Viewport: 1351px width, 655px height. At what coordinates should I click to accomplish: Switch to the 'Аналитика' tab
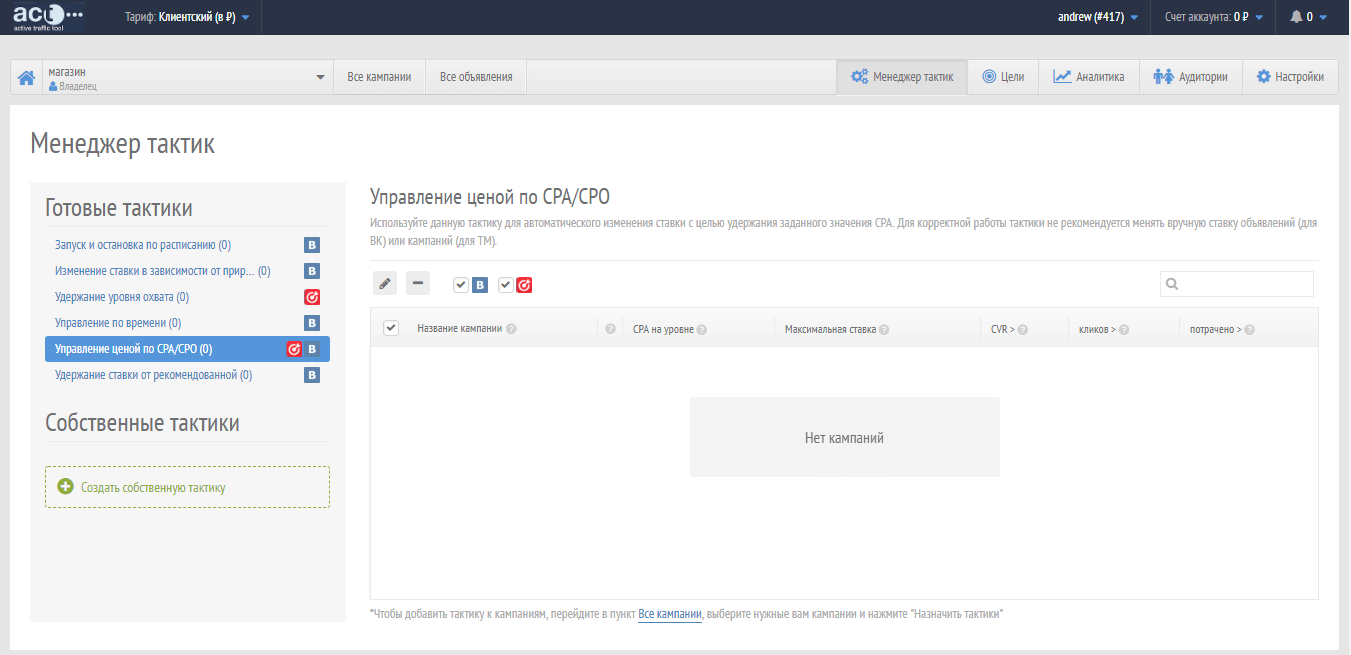click(x=1088, y=77)
